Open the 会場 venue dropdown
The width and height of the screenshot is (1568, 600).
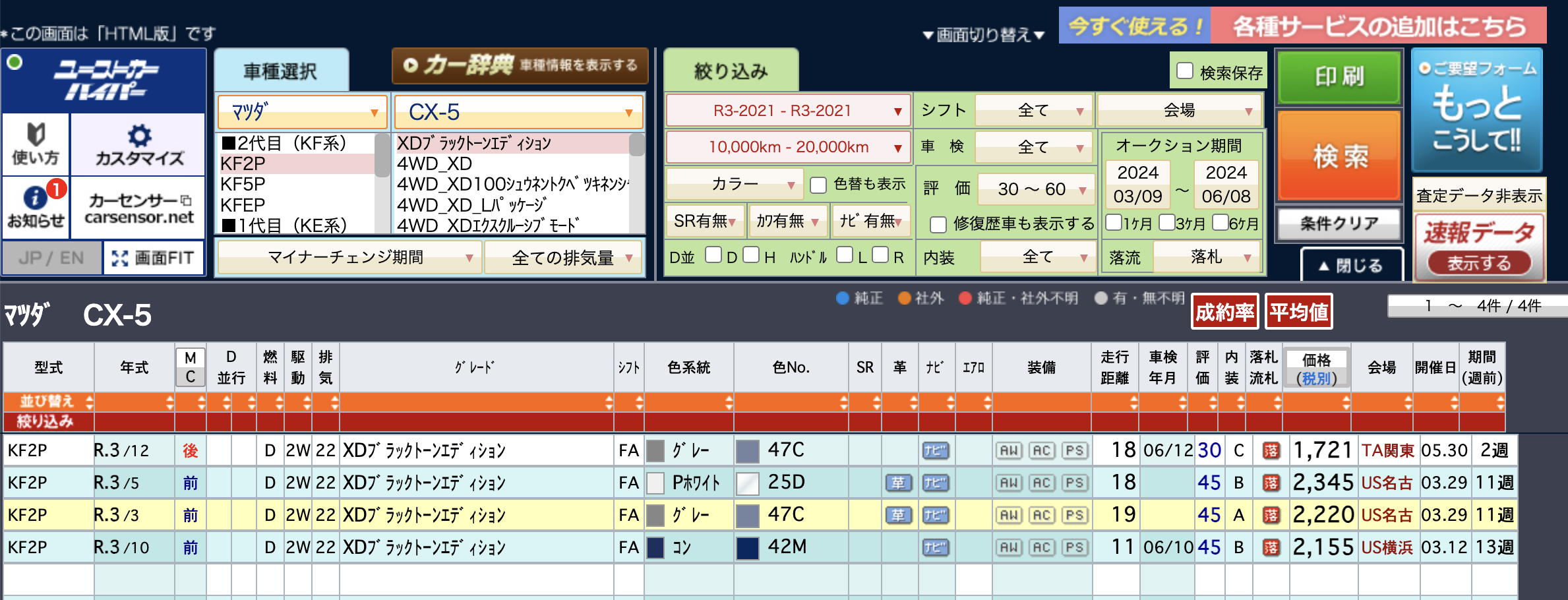point(1180,110)
